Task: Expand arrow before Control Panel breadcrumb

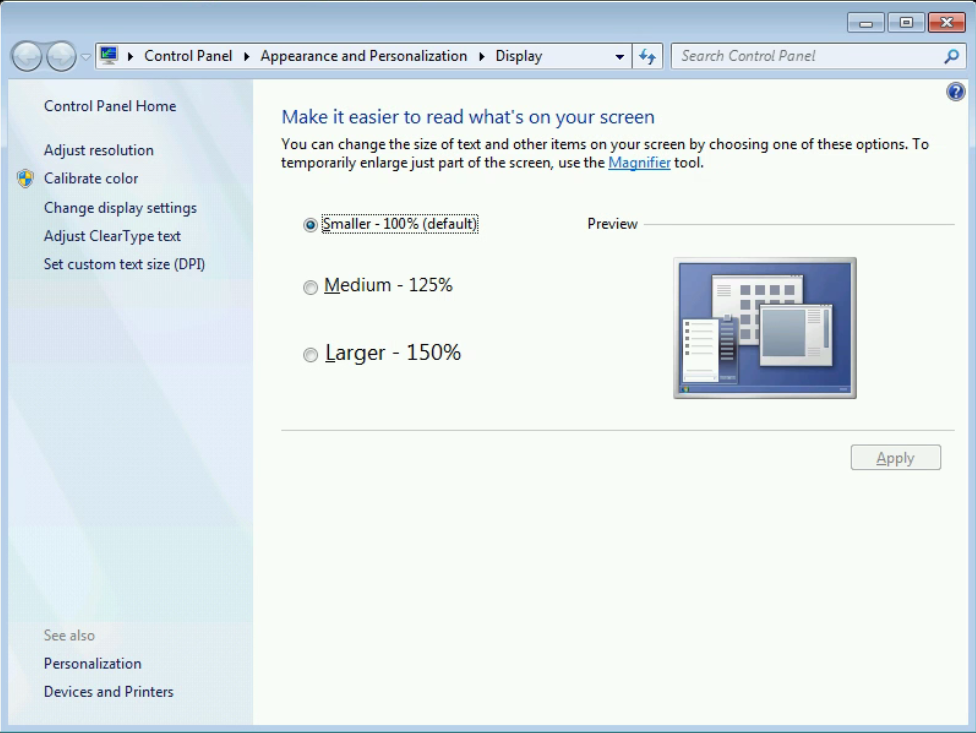Action: 131,56
